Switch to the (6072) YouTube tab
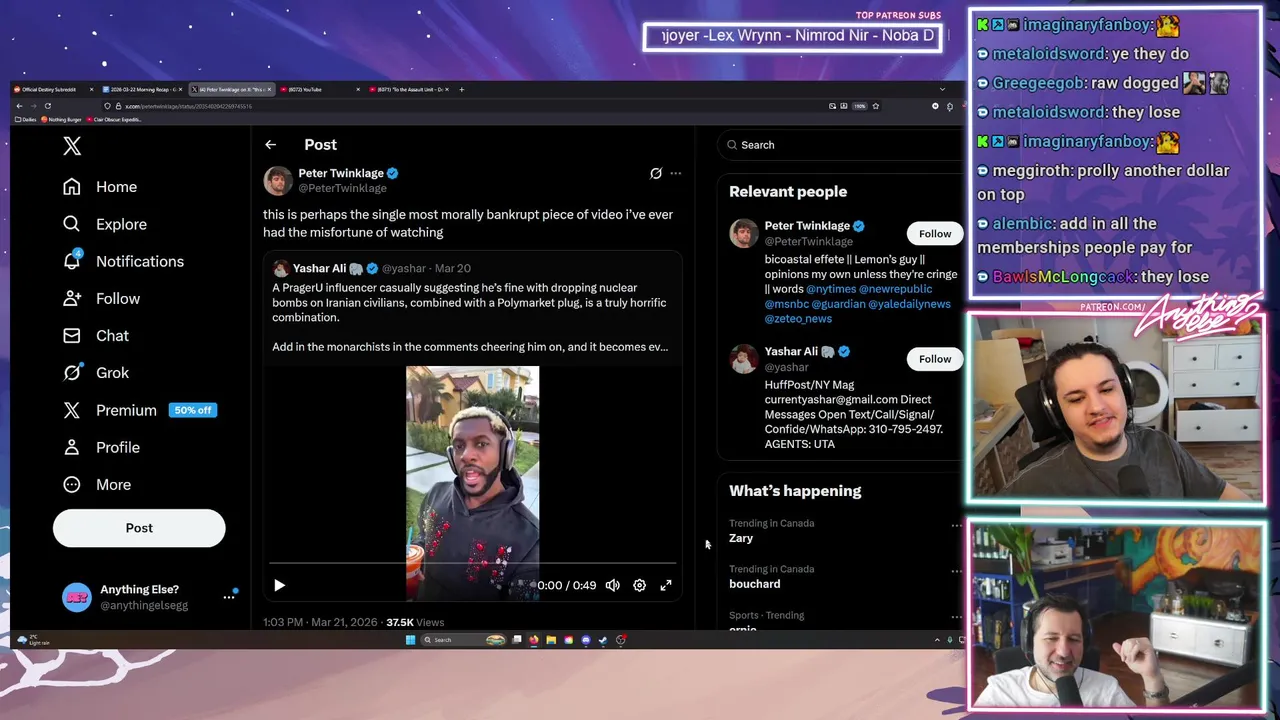1280x720 pixels. pos(320,89)
